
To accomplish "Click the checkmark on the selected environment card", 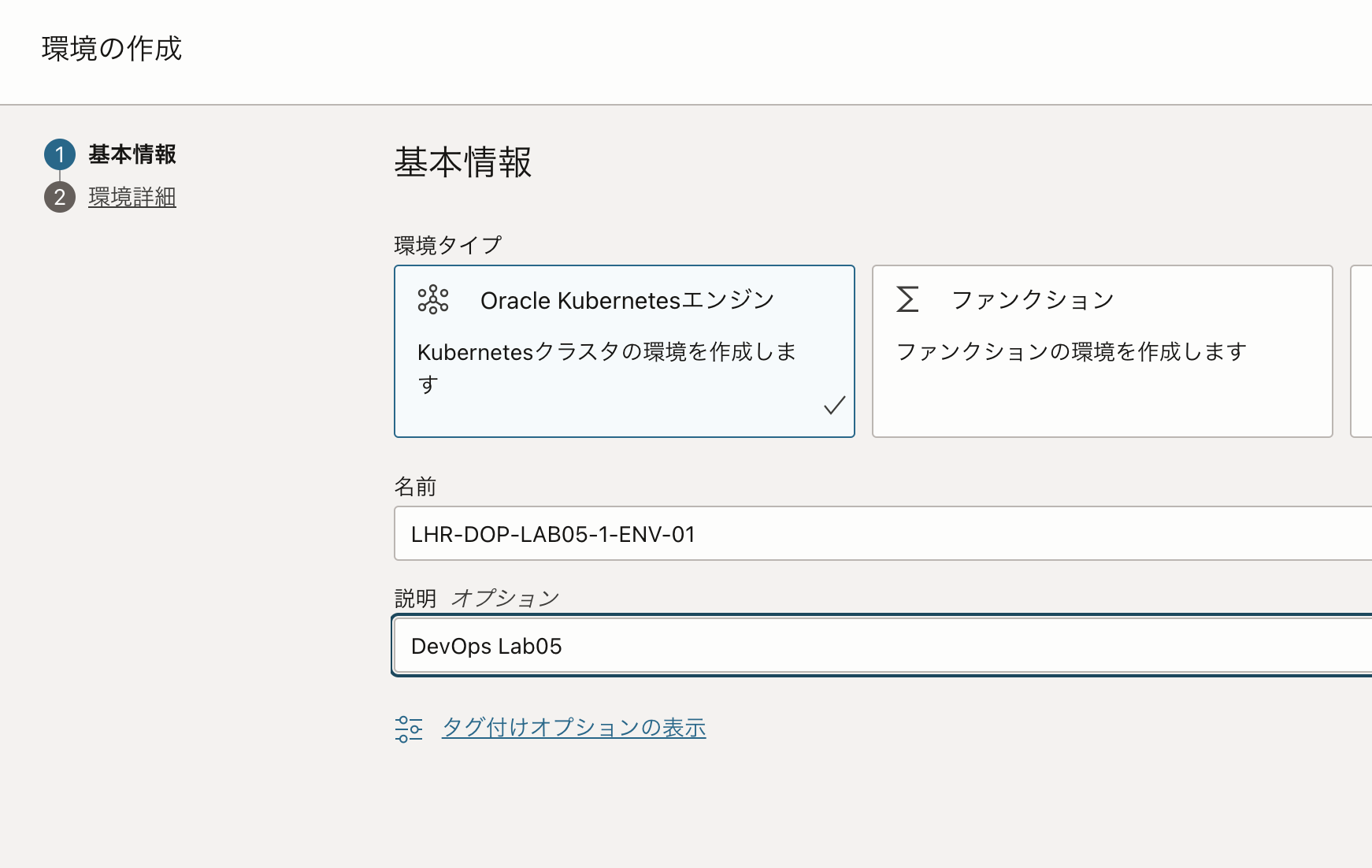I will tap(834, 406).
